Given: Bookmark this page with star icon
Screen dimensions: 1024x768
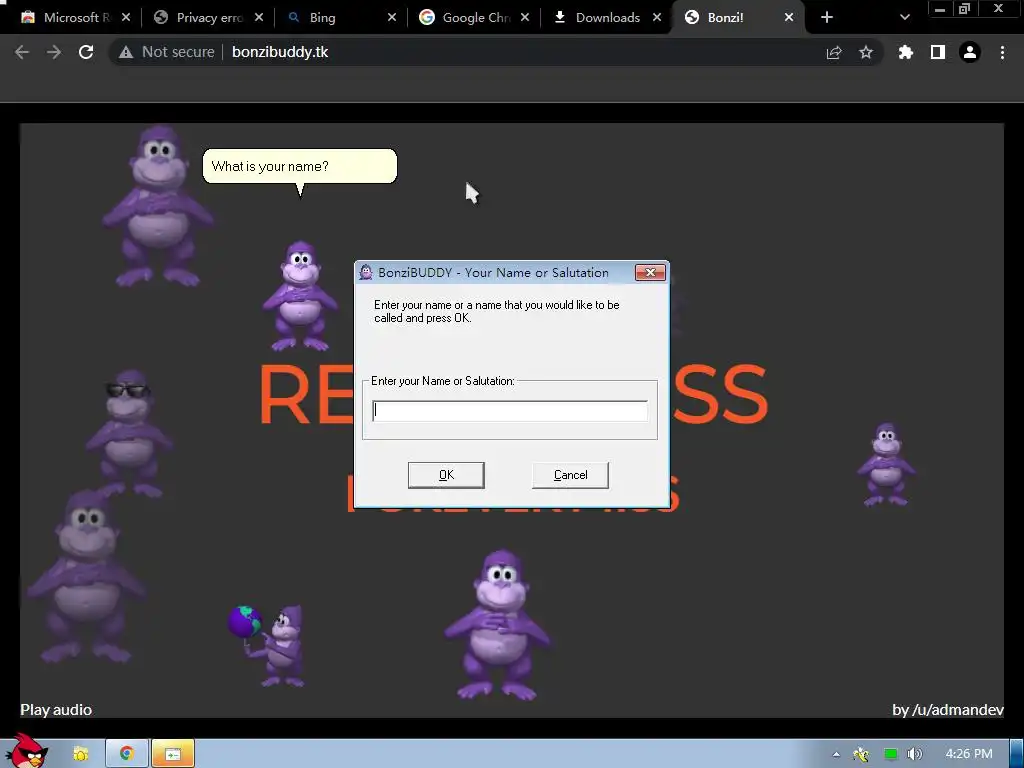Looking at the screenshot, I should coord(866,52).
